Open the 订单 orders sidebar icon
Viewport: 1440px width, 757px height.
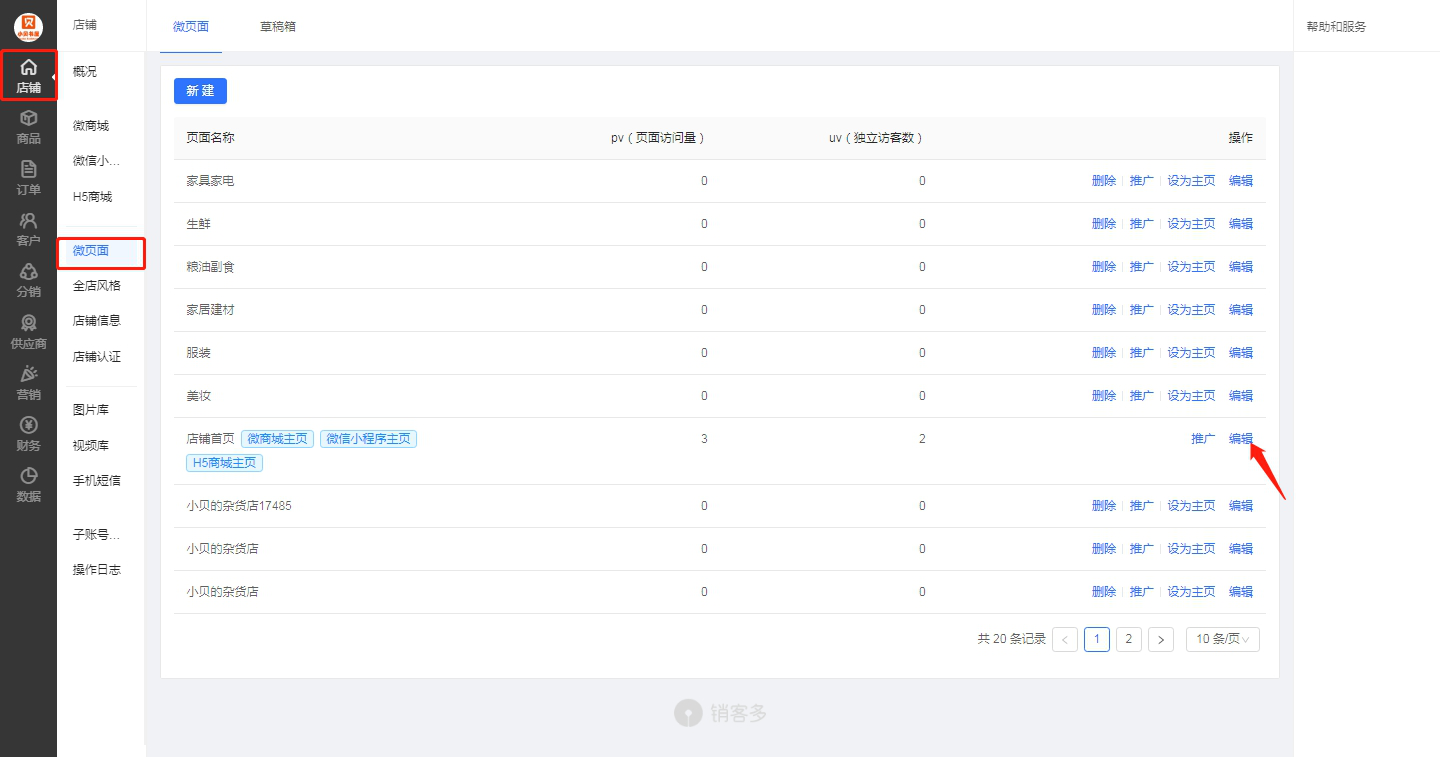coord(28,178)
